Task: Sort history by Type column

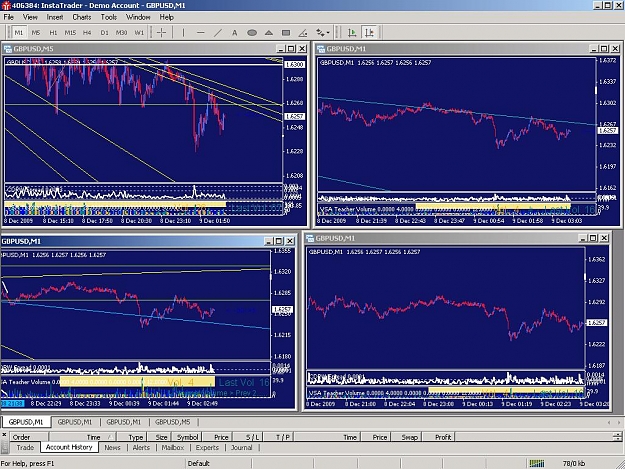Action: pos(132,437)
